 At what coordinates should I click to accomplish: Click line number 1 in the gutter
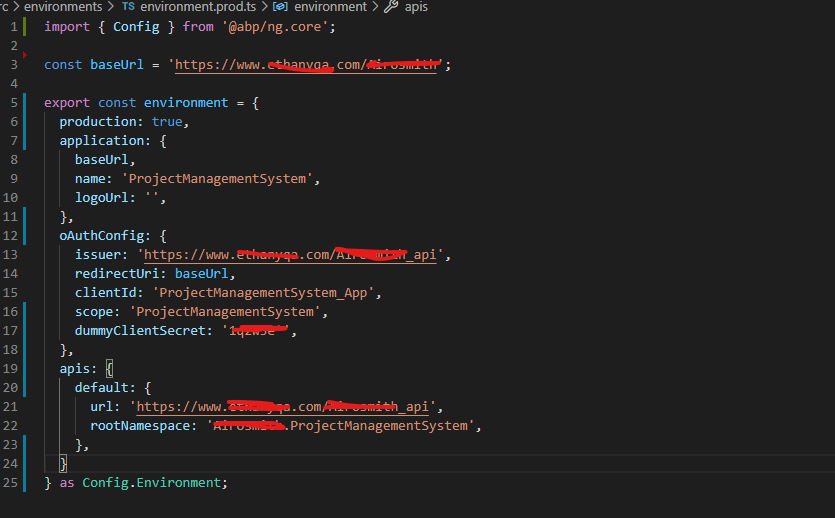pyautogui.click(x=14, y=27)
